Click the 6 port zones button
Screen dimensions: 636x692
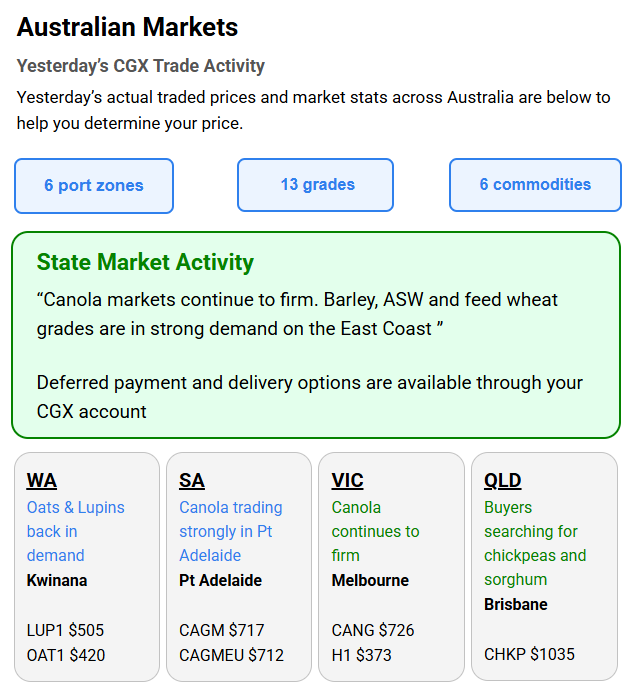click(x=94, y=186)
